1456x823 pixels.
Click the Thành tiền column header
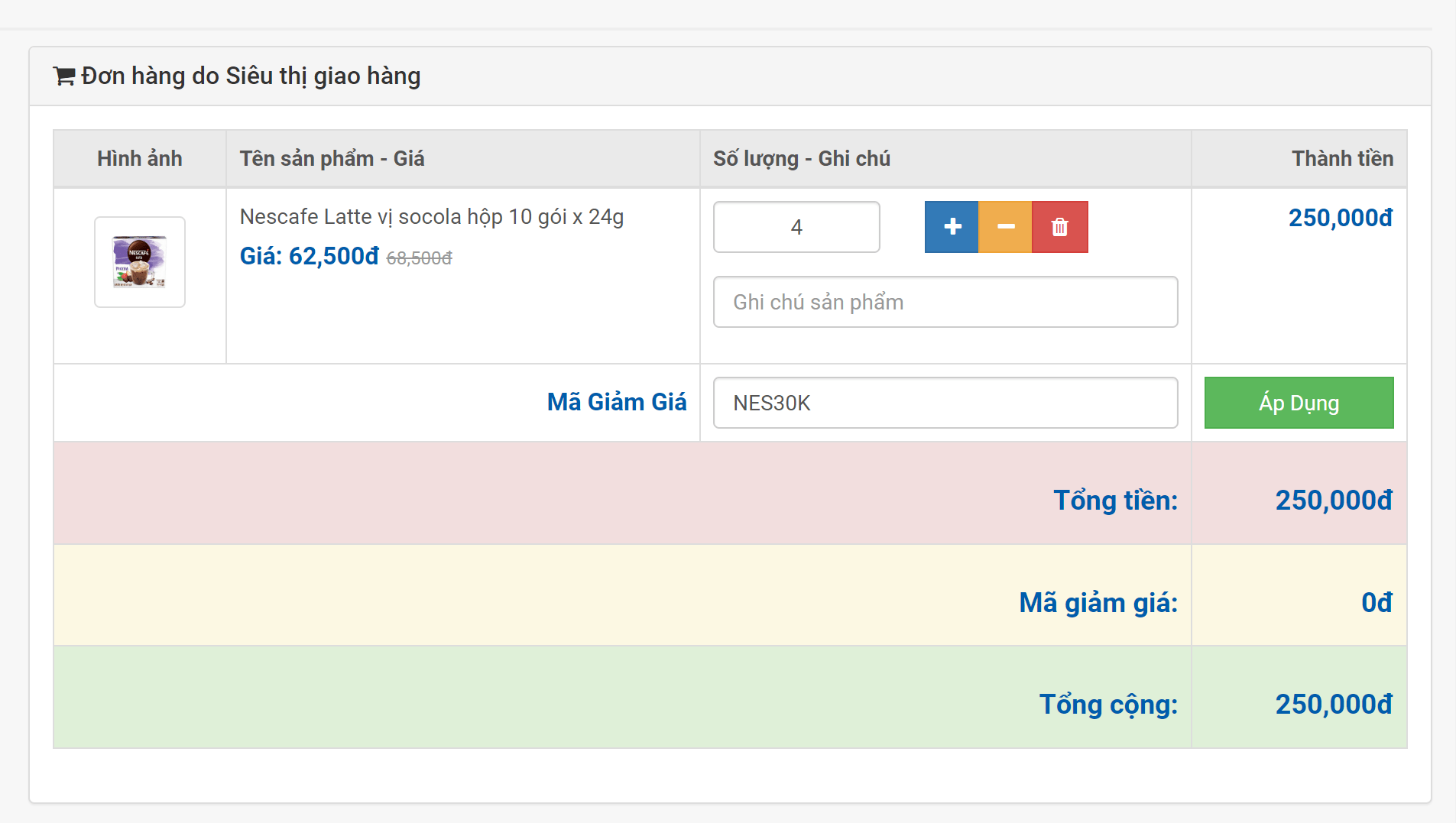(x=1342, y=159)
